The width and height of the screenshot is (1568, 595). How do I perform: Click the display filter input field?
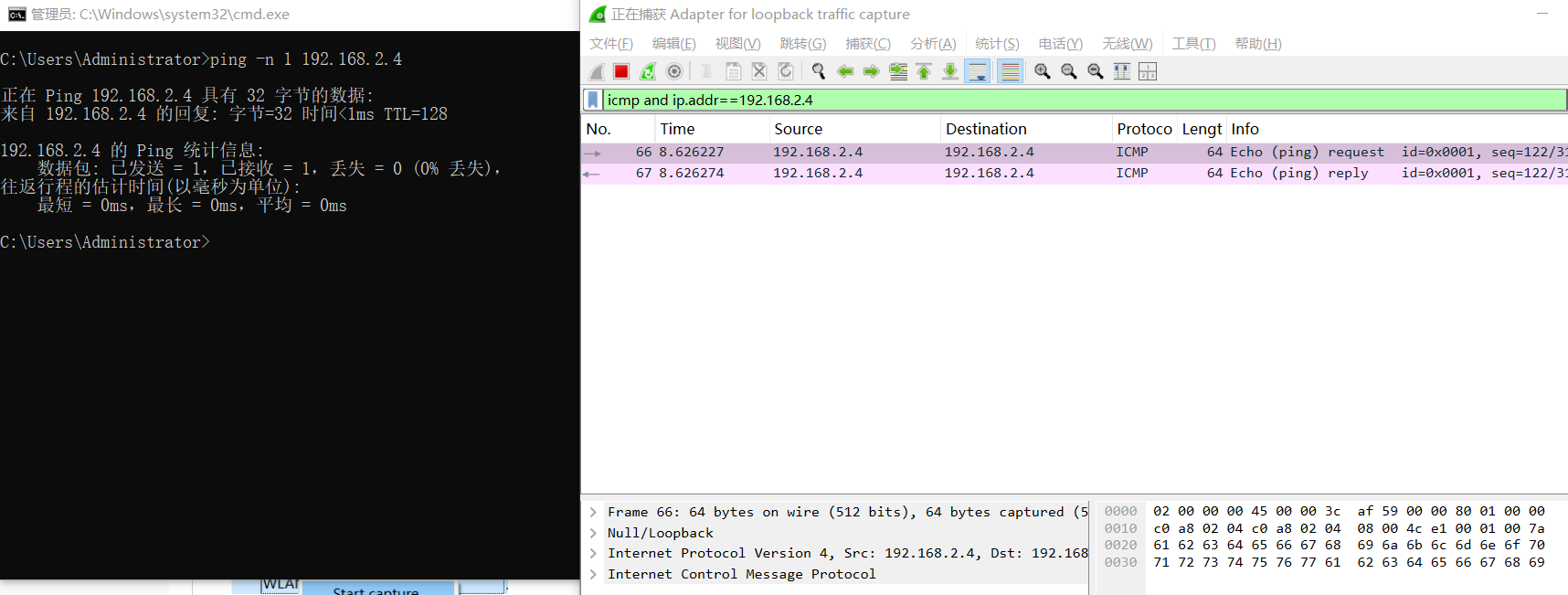(1084, 100)
